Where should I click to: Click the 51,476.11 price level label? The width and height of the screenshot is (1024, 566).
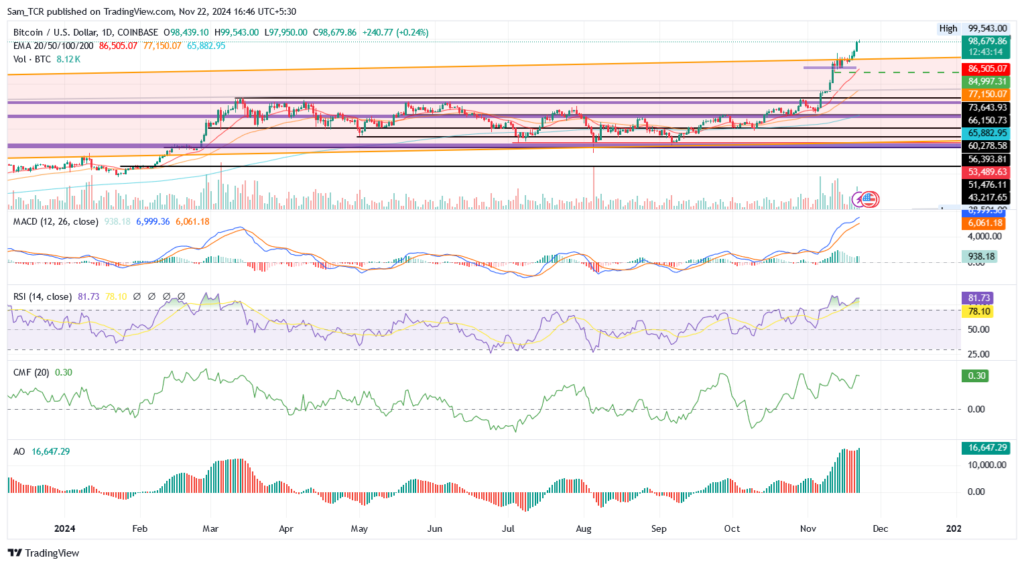[987, 185]
